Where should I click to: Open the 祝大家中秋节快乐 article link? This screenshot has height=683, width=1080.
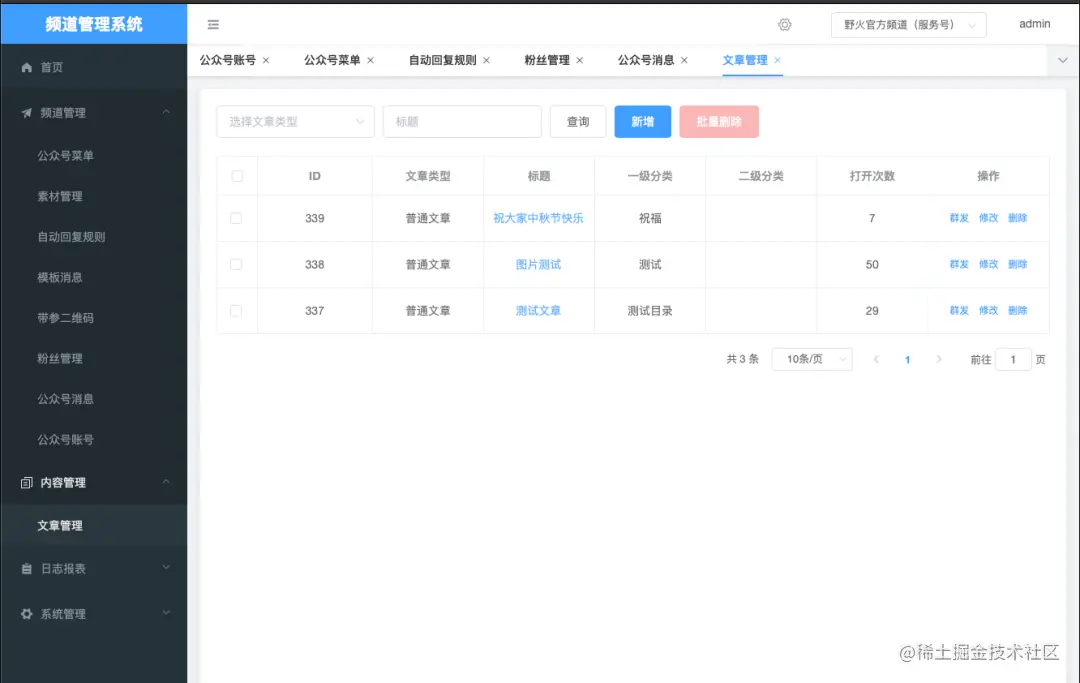click(538, 218)
